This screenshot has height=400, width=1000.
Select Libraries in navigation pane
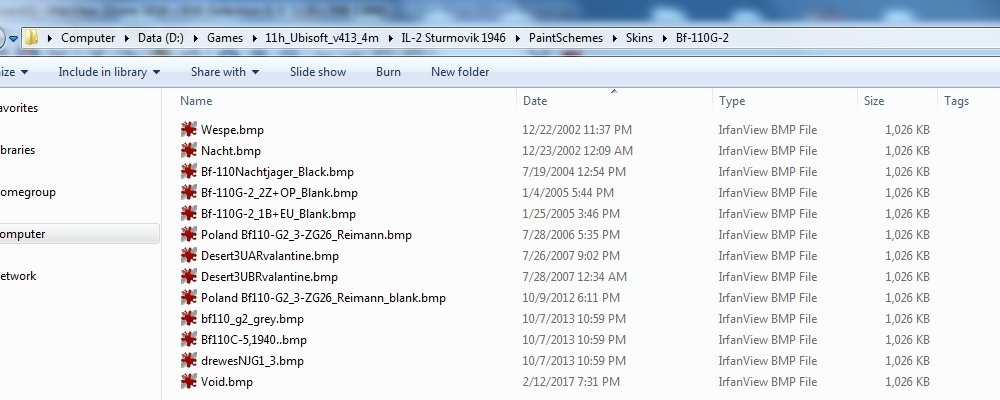tap(18, 151)
